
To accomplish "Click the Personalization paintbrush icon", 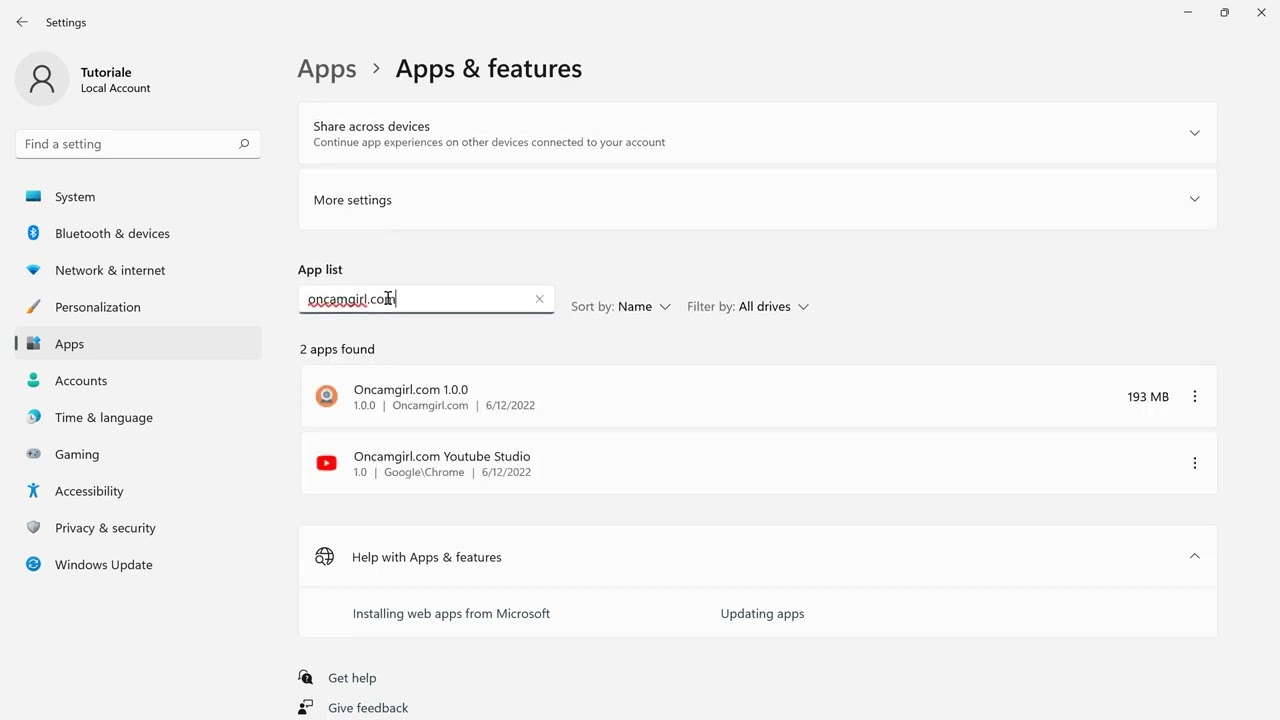I will point(34,307).
